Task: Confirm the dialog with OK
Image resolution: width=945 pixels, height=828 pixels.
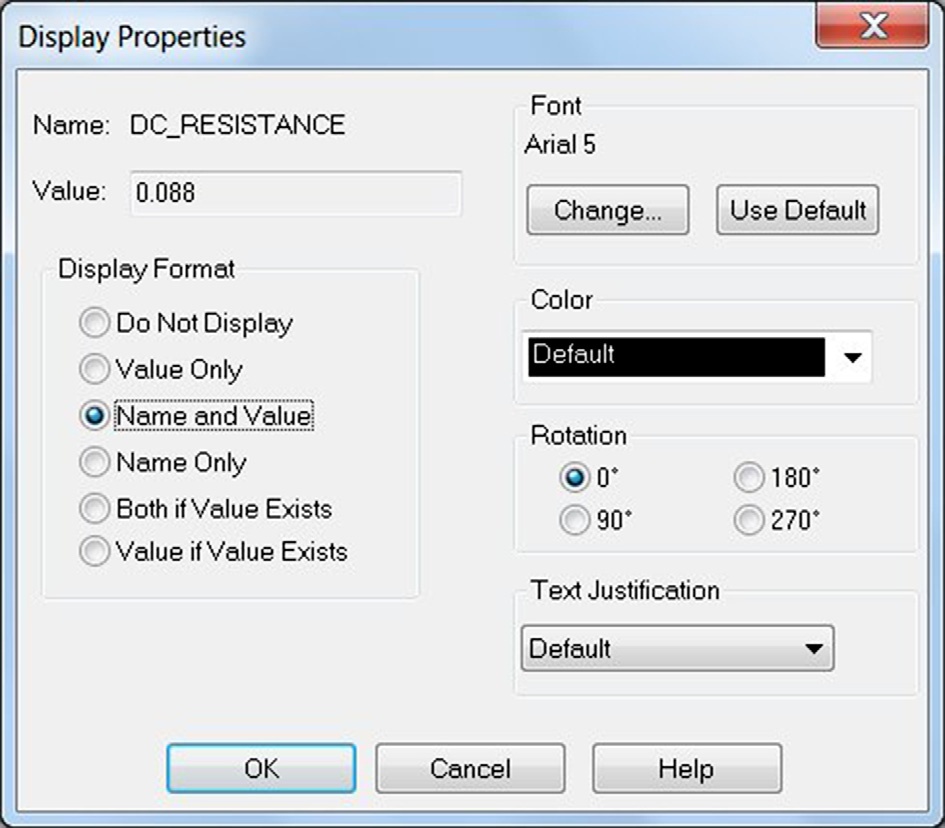Action: (261, 768)
